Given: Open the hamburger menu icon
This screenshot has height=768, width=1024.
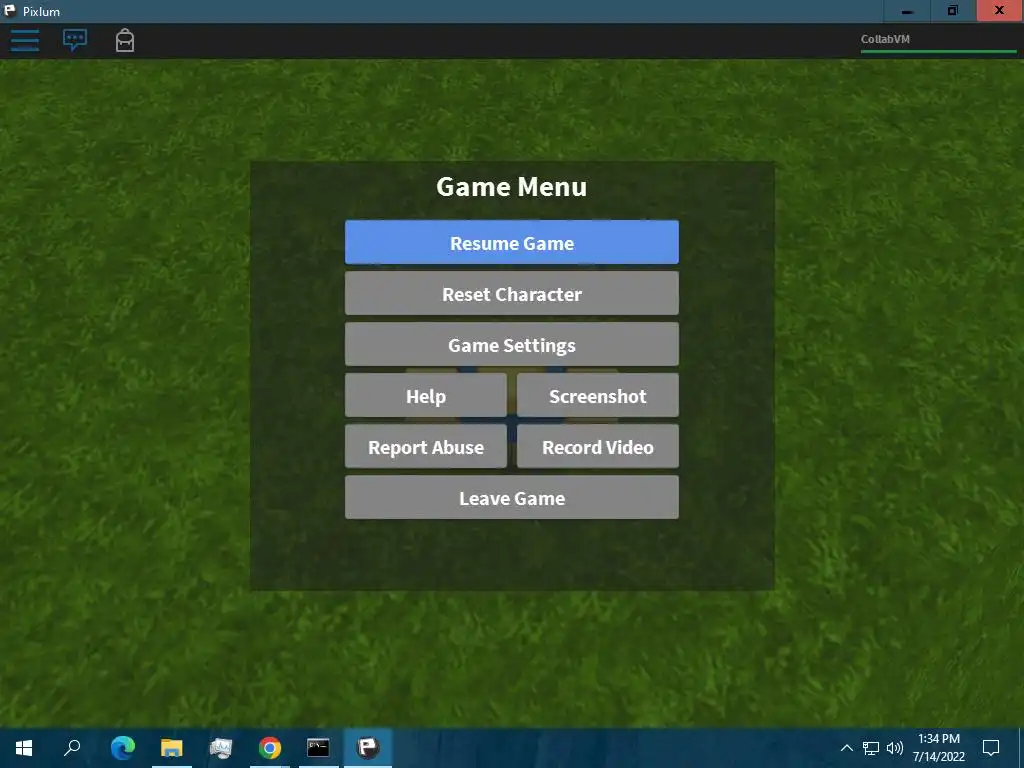Looking at the screenshot, I should (x=25, y=40).
